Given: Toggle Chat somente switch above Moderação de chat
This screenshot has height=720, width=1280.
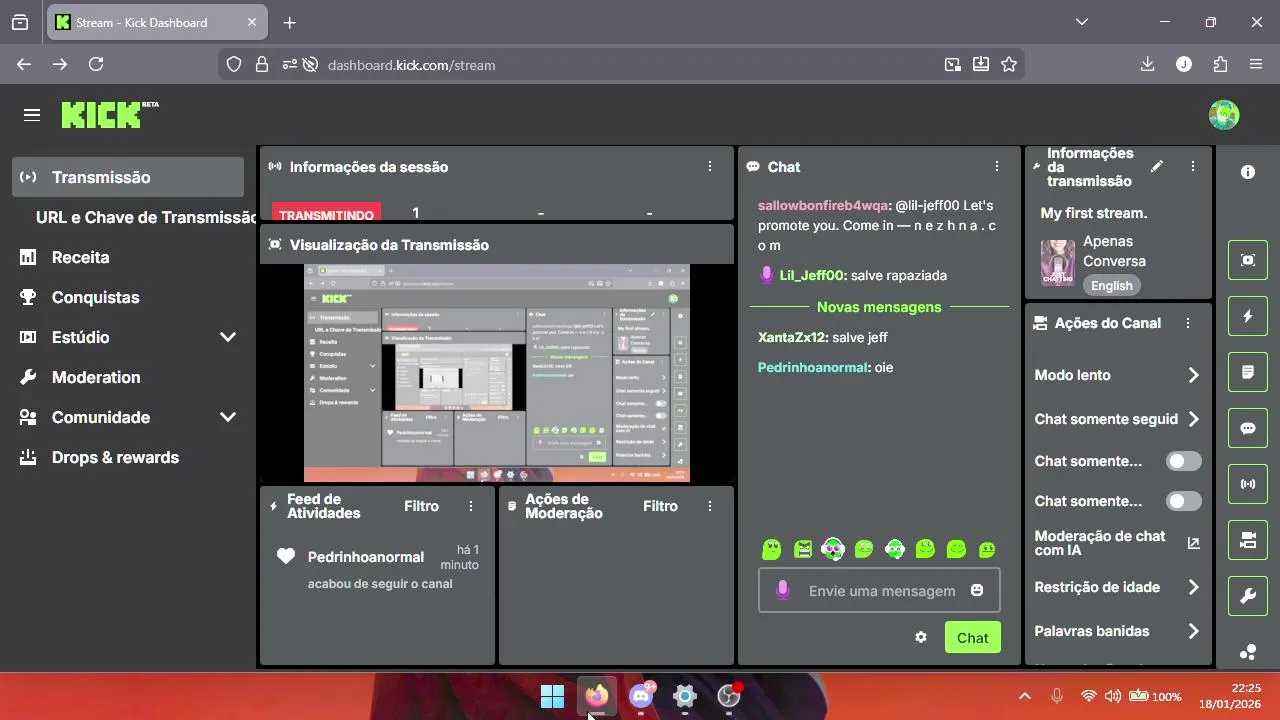Looking at the screenshot, I should point(1184,501).
